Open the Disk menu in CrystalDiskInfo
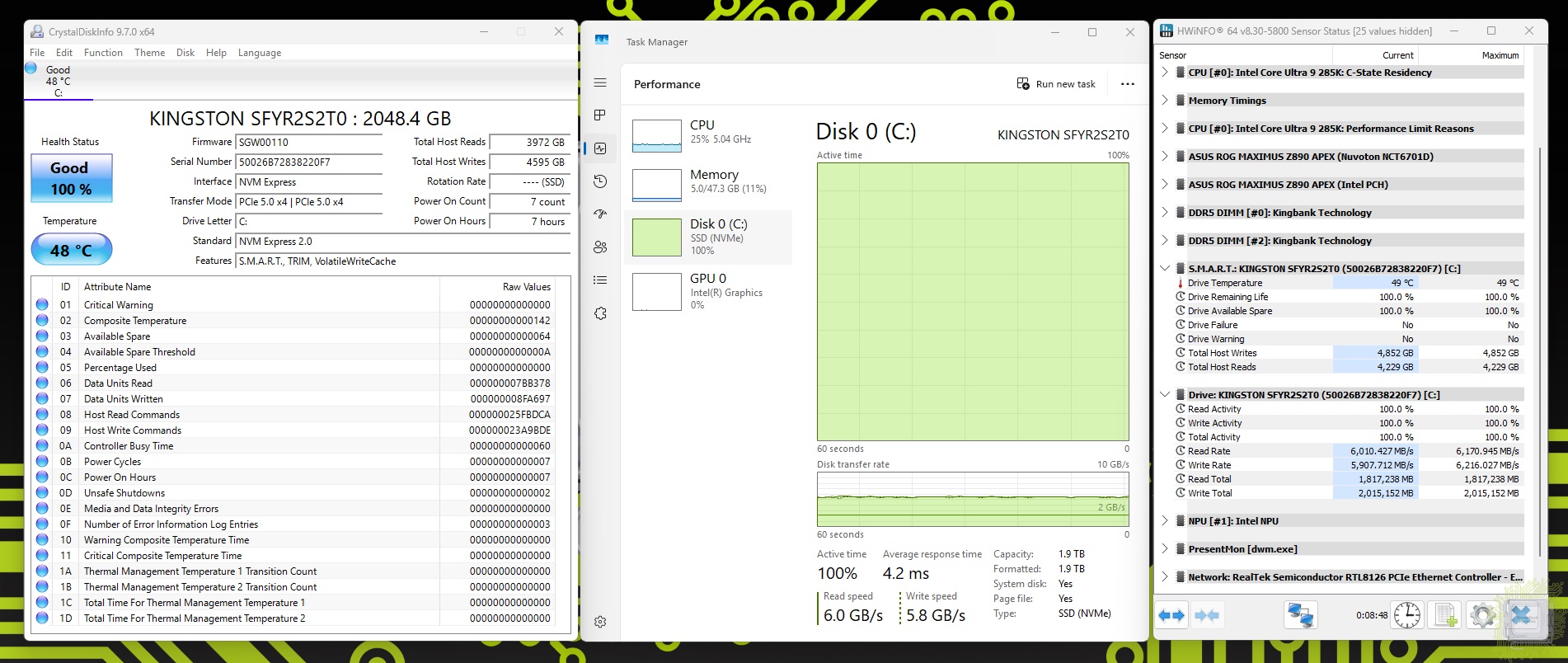1568x663 pixels. click(x=185, y=53)
